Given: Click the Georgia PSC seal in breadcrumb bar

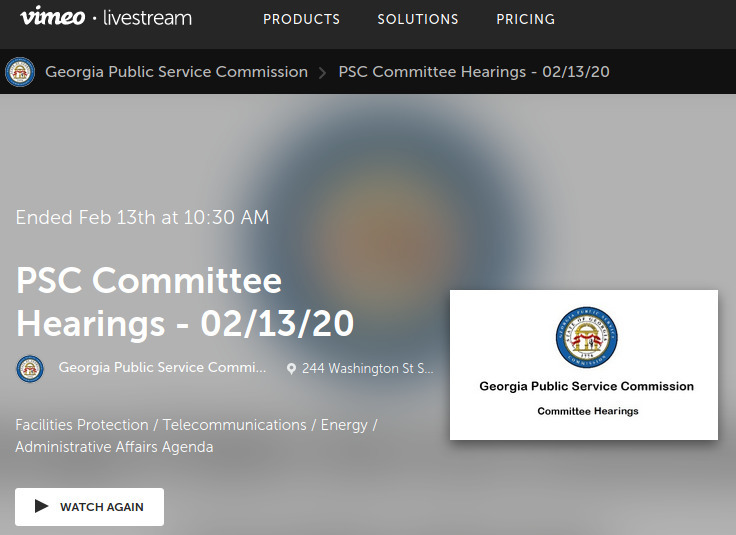Looking at the screenshot, I should click(20, 72).
